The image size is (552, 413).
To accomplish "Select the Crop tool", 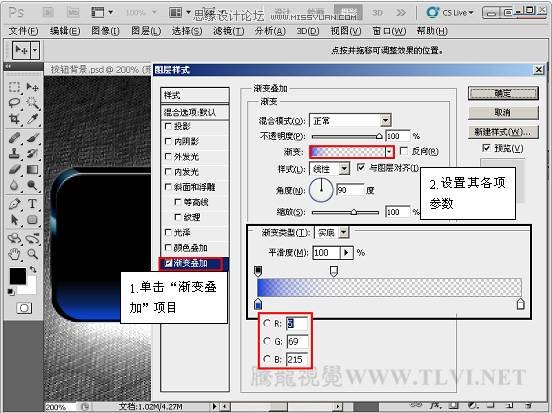I will click(x=14, y=119).
